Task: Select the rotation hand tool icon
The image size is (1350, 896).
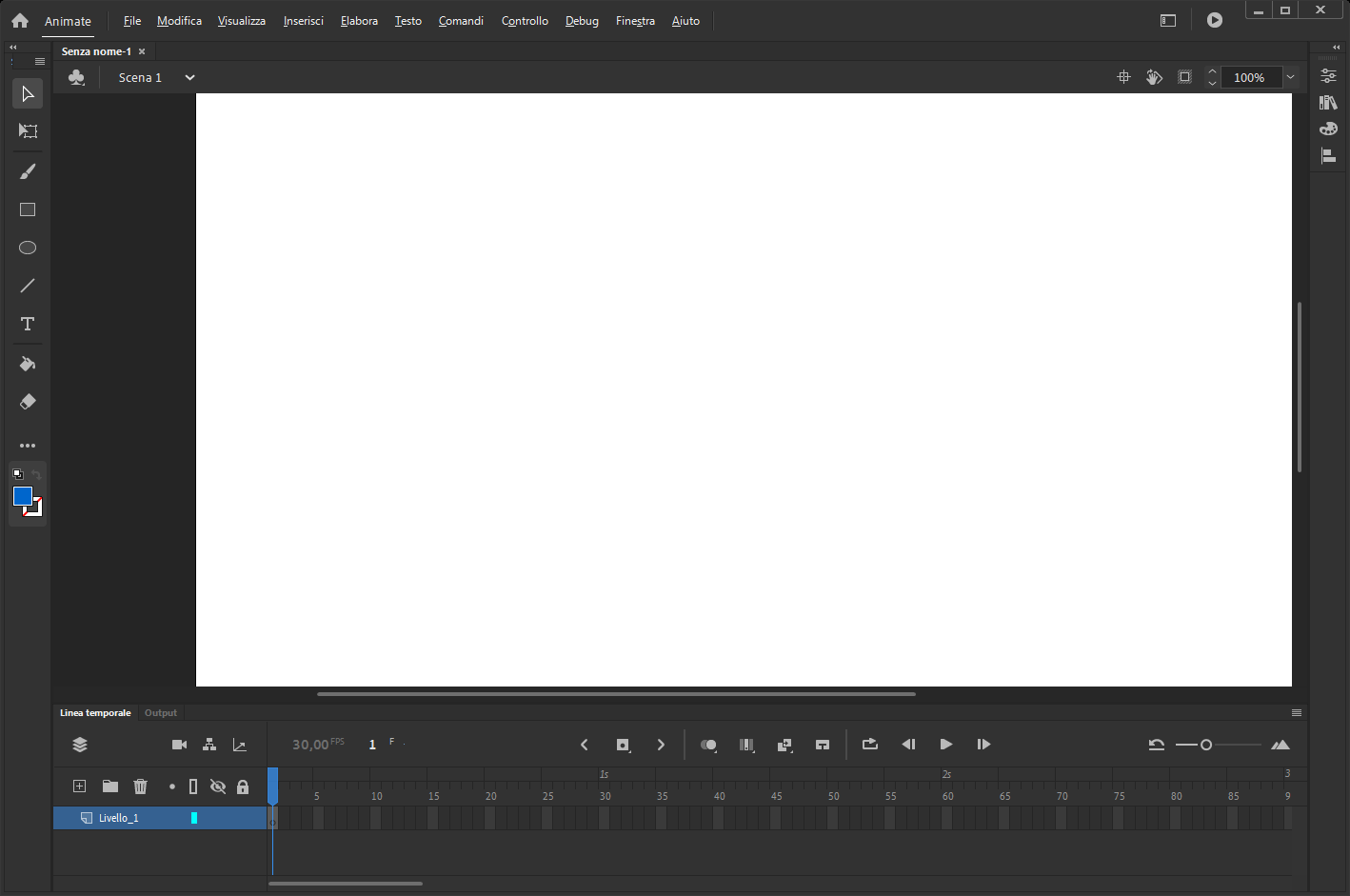Action: click(x=1154, y=77)
